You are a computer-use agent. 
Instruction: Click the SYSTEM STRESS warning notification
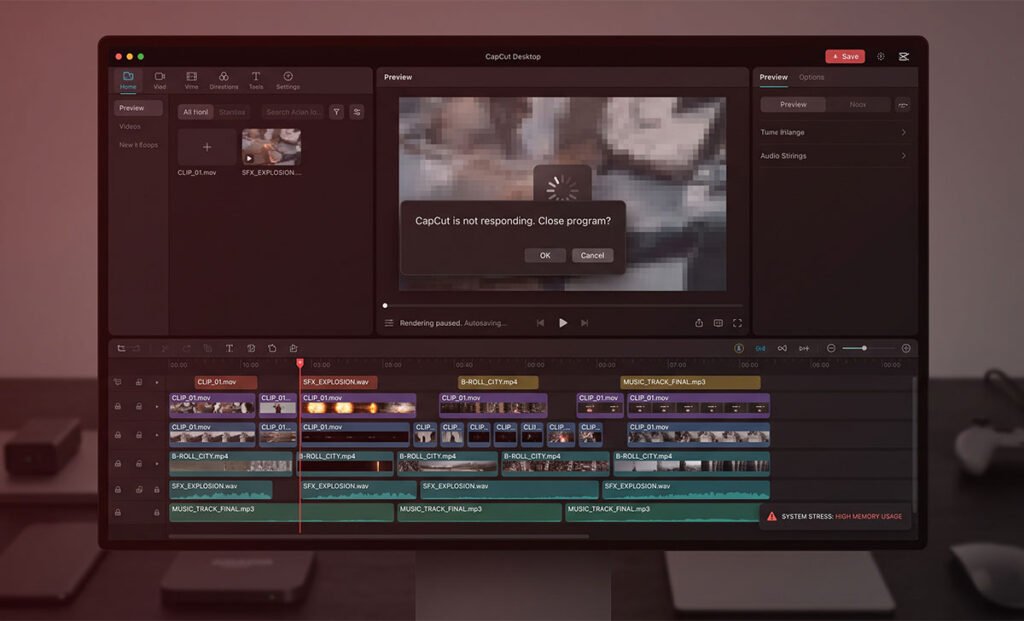tap(835, 517)
